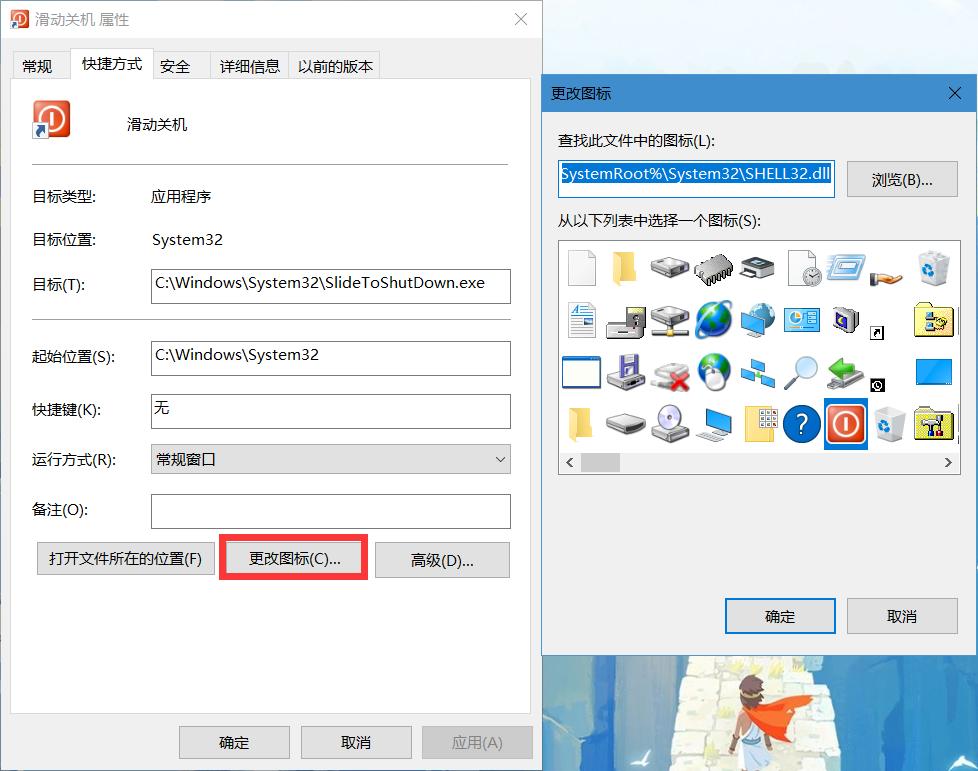Image resolution: width=978 pixels, height=771 pixels.
Task: Select the blue question mark help icon
Action: point(801,424)
